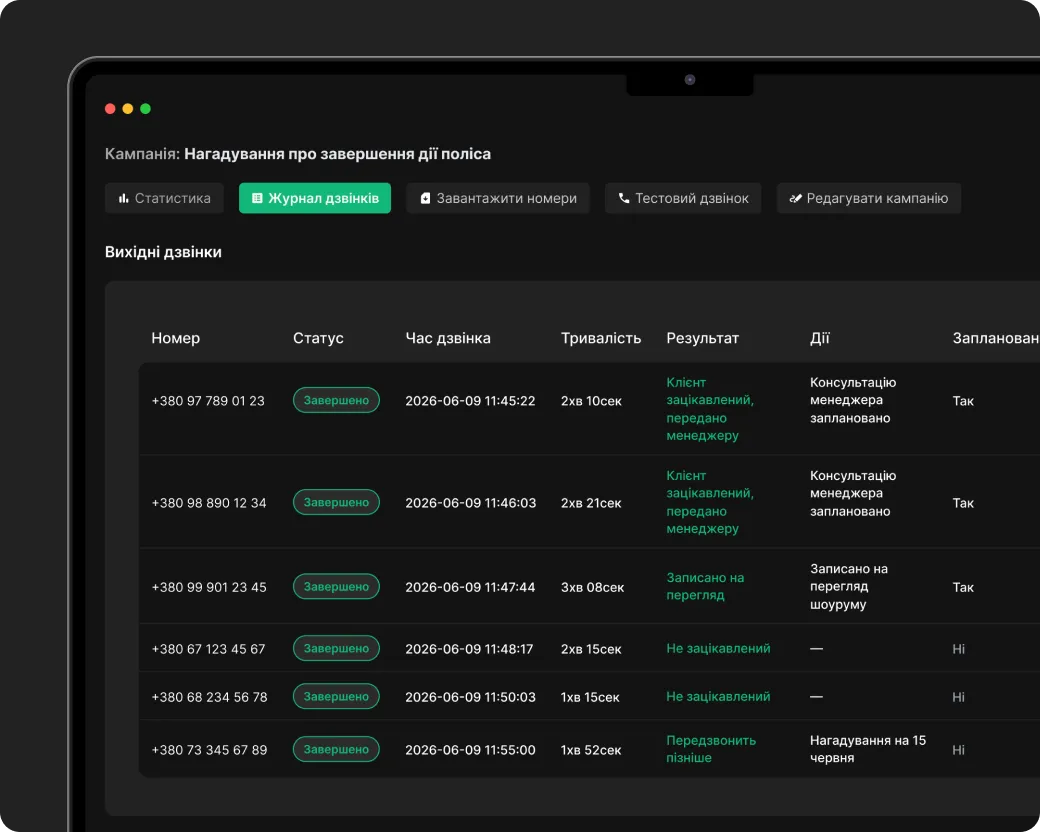Image resolution: width=1040 pixels, height=832 pixels.
Task: Click call time 2026-06-09 11:47:44
Action: (470, 587)
